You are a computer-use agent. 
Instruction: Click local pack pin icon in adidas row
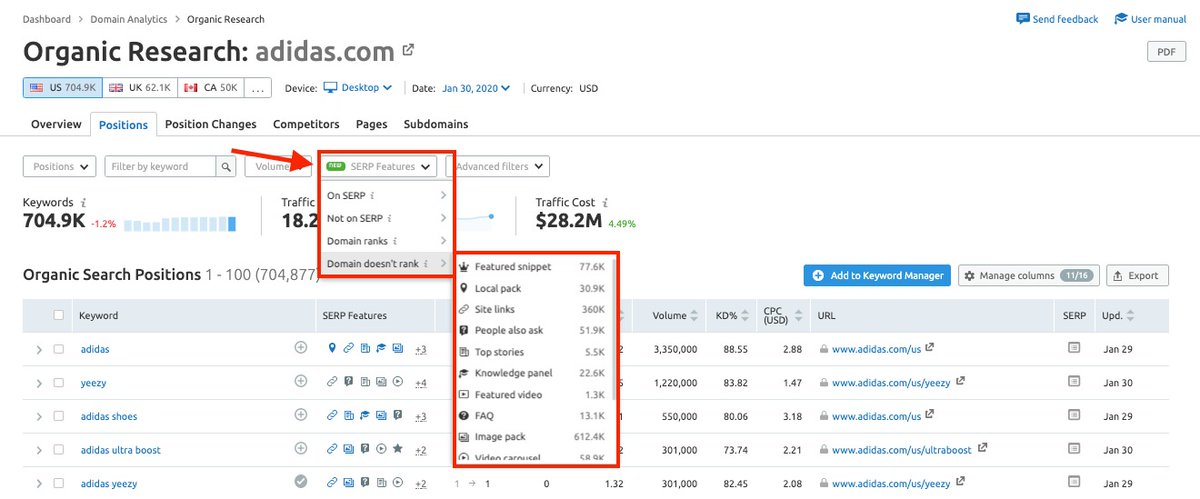point(332,349)
